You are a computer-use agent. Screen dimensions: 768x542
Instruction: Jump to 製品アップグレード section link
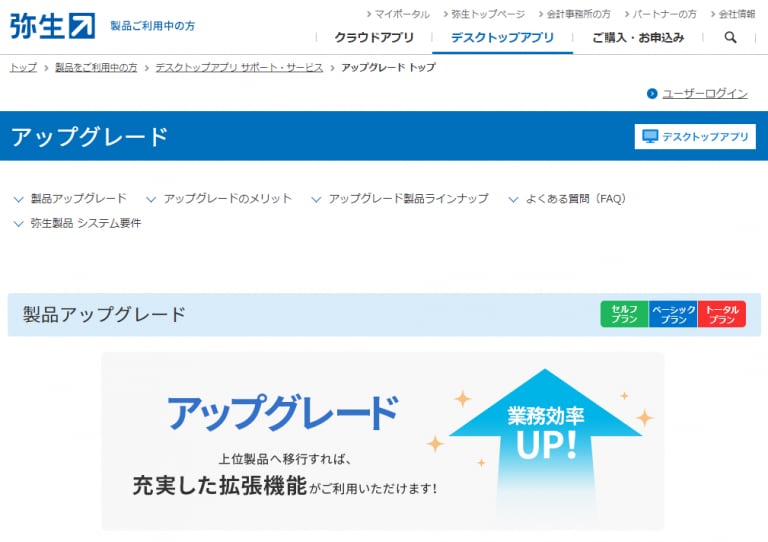78,198
